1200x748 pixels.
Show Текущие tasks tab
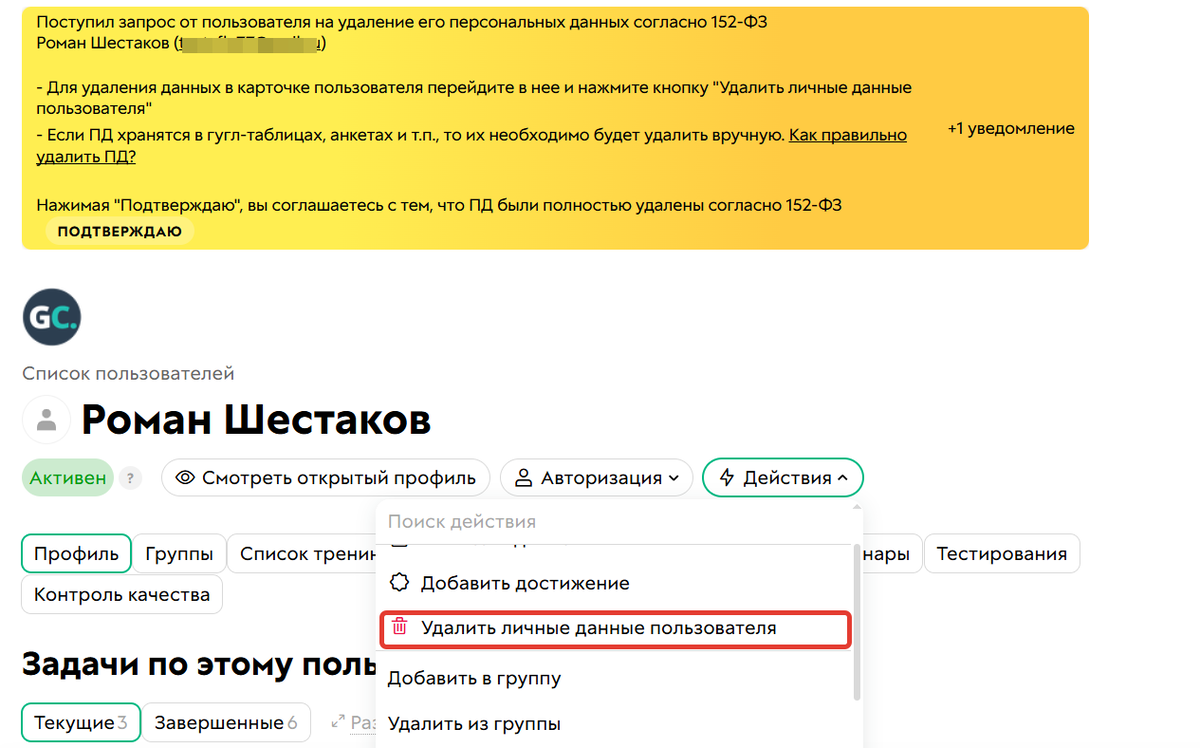point(81,722)
